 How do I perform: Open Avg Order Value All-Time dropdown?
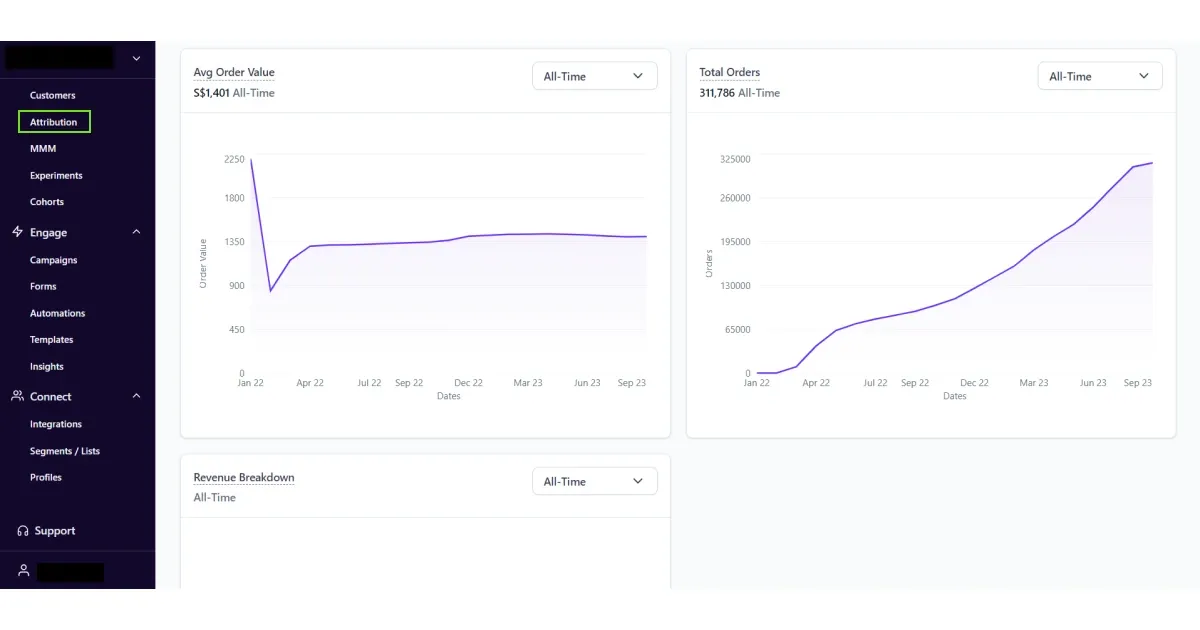click(x=594, y=76)
